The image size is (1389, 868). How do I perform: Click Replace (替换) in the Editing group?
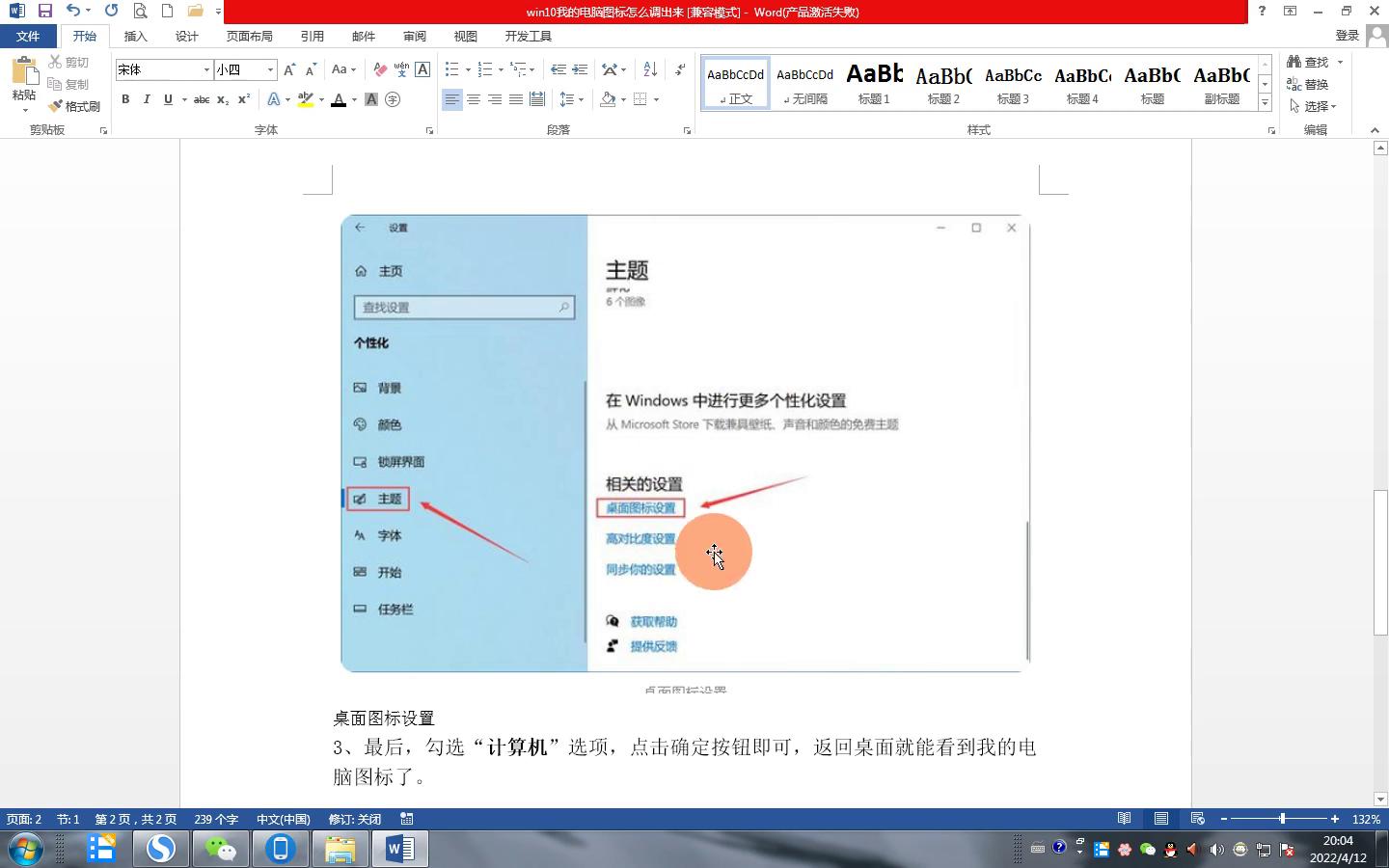click(x=1314, y=84)
